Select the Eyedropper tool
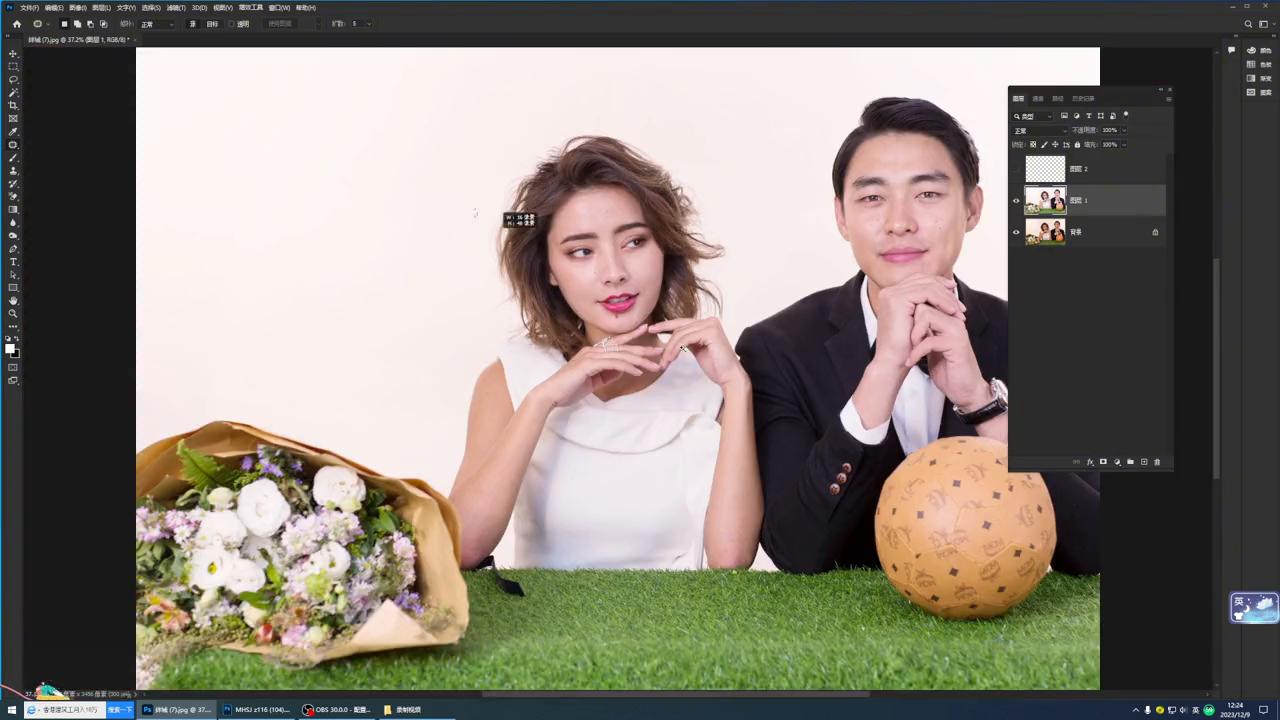 13,132
